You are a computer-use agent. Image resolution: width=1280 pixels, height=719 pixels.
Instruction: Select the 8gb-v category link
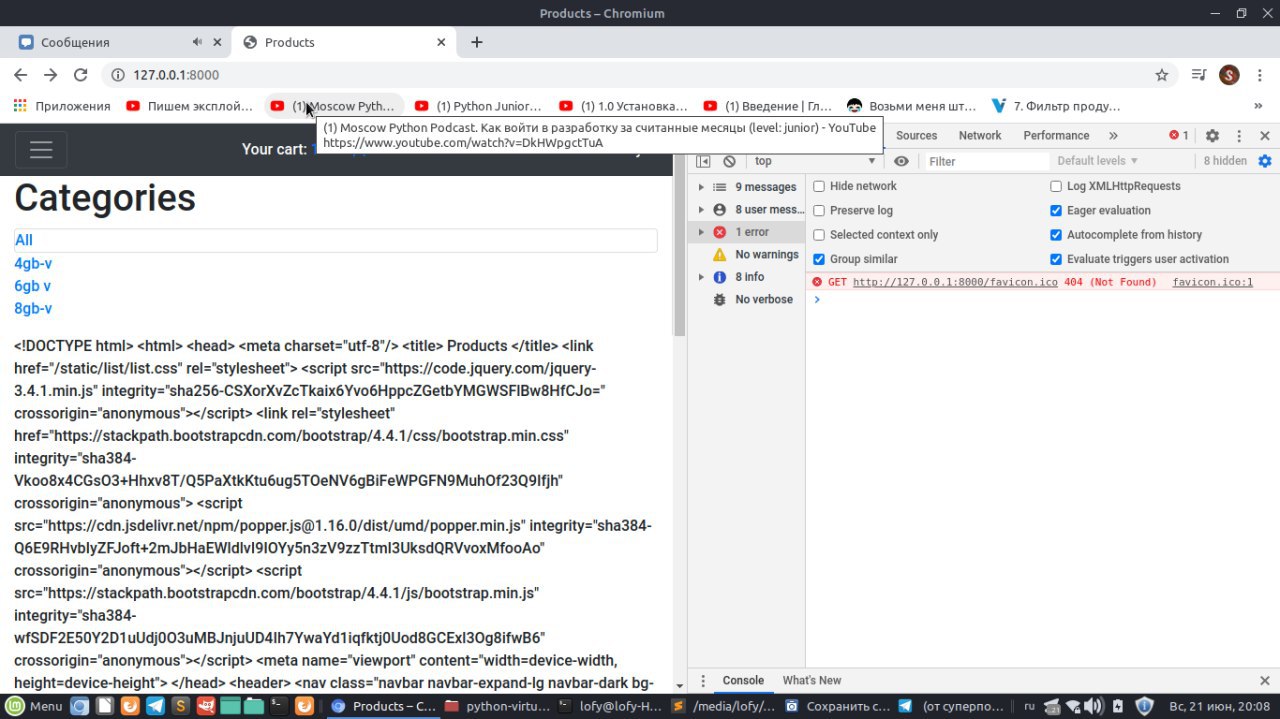(x=33, y=309)
